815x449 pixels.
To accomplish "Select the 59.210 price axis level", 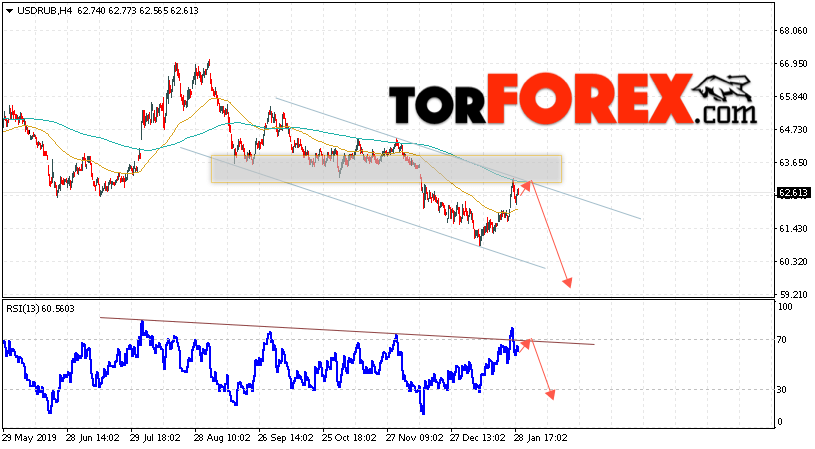I will pos(793,294).
